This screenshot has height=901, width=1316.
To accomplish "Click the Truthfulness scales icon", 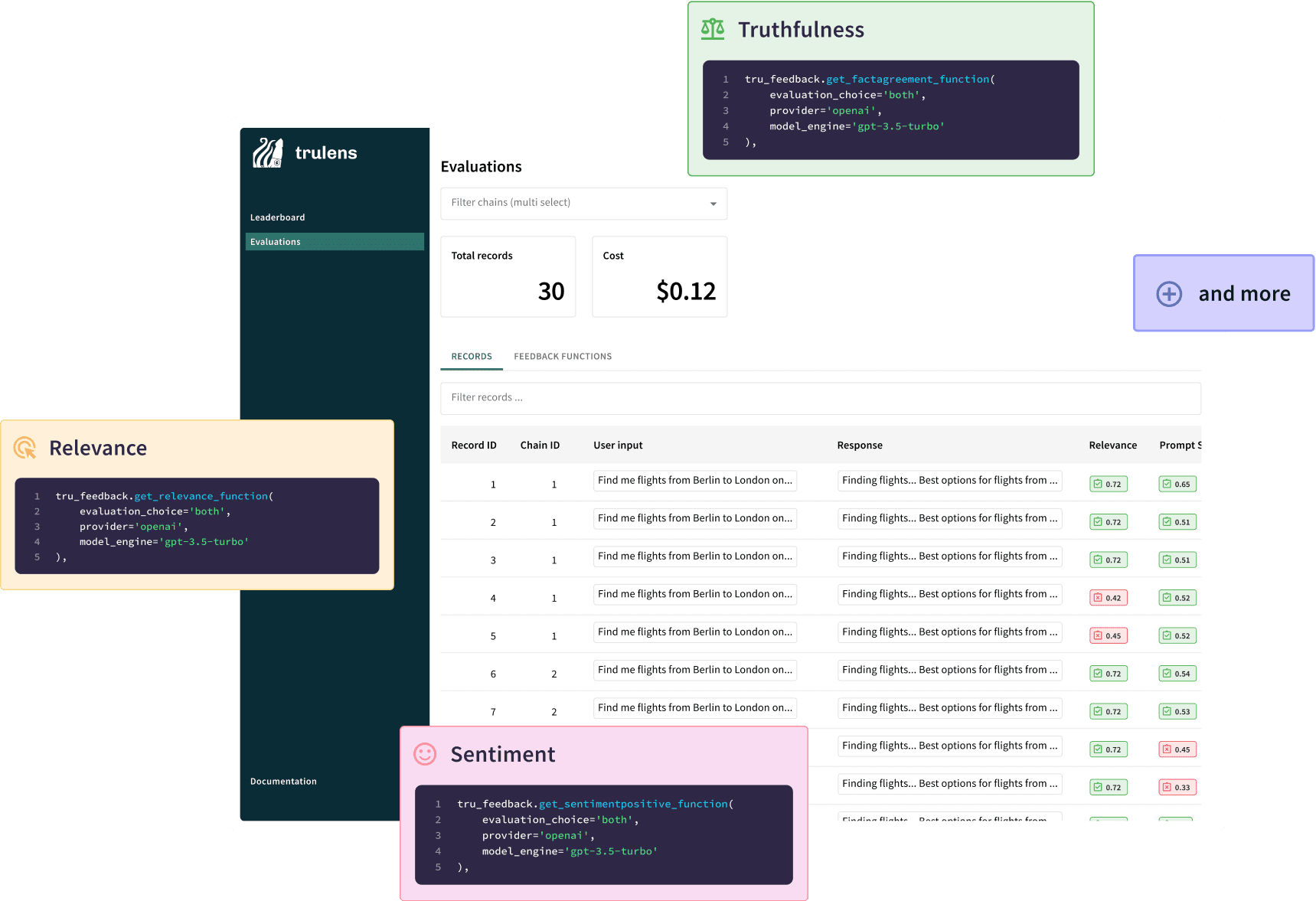I will tap(713, 29).
